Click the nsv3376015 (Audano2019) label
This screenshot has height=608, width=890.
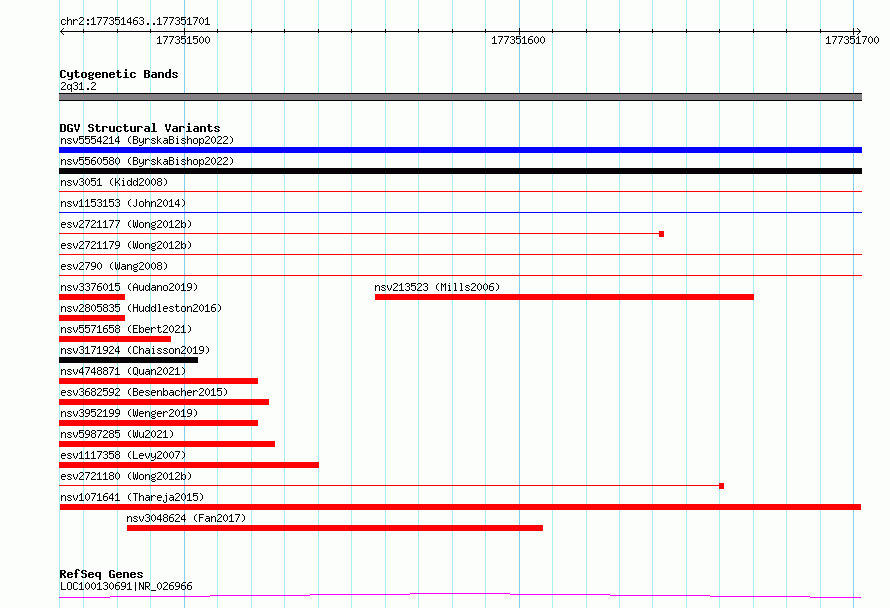point(129,287)
